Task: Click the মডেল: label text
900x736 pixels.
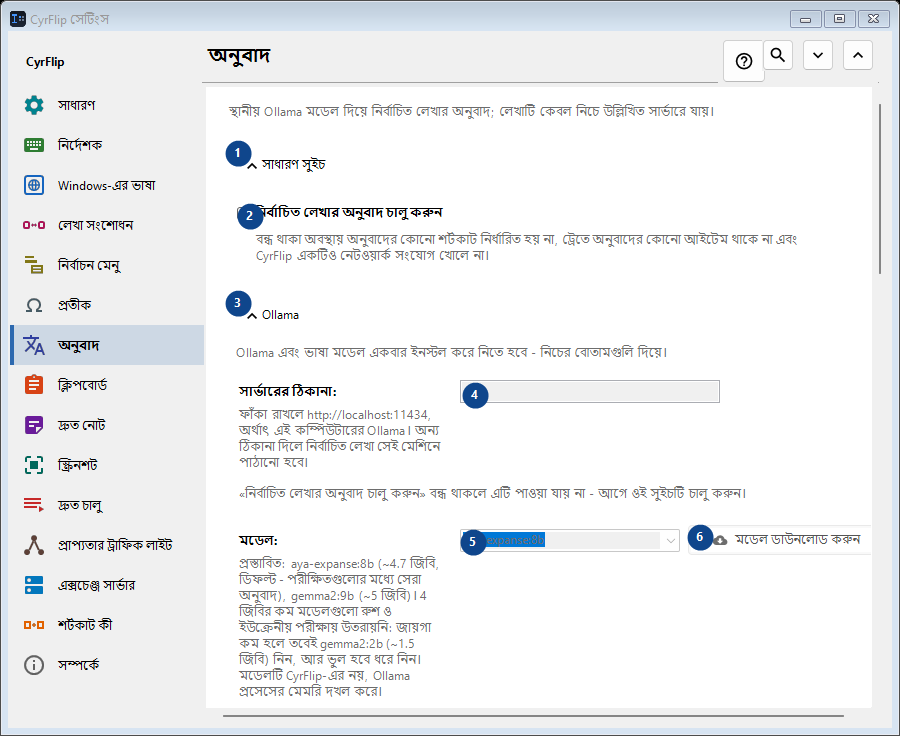Action: coord(258,540)
